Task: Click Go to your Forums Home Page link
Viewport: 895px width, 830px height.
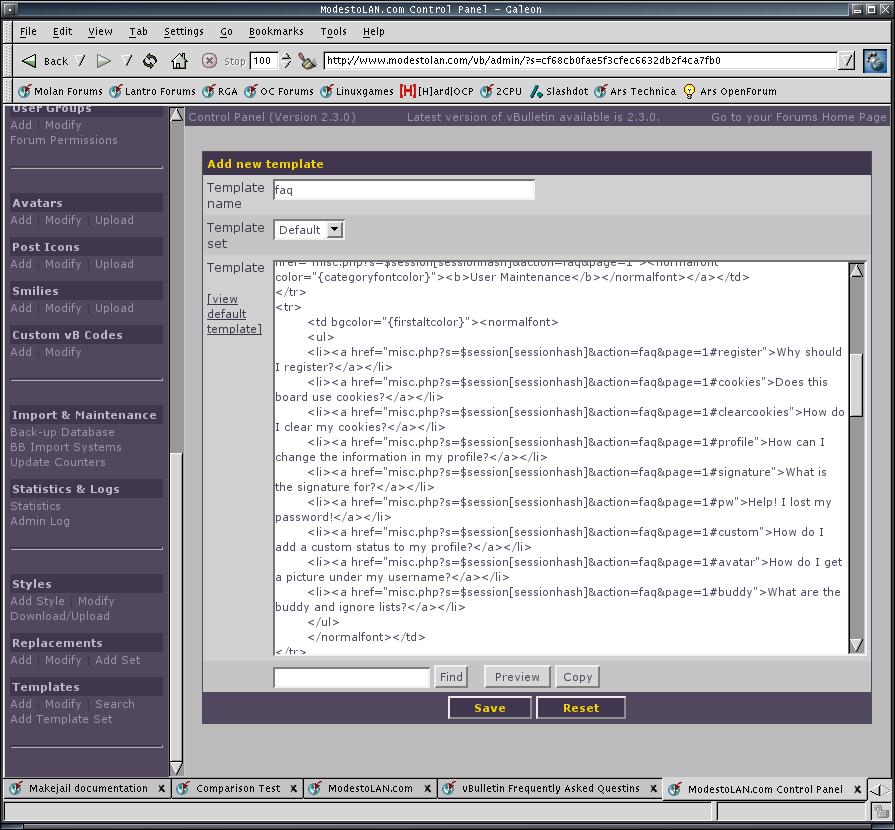Action: click(x=799, y=117)
